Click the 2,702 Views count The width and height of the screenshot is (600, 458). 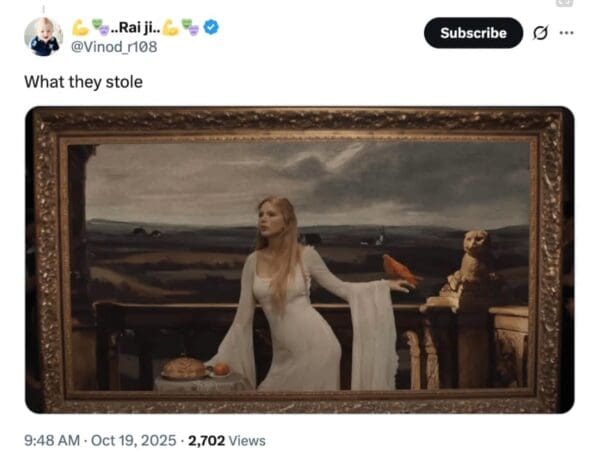click(x=229, y=439)
